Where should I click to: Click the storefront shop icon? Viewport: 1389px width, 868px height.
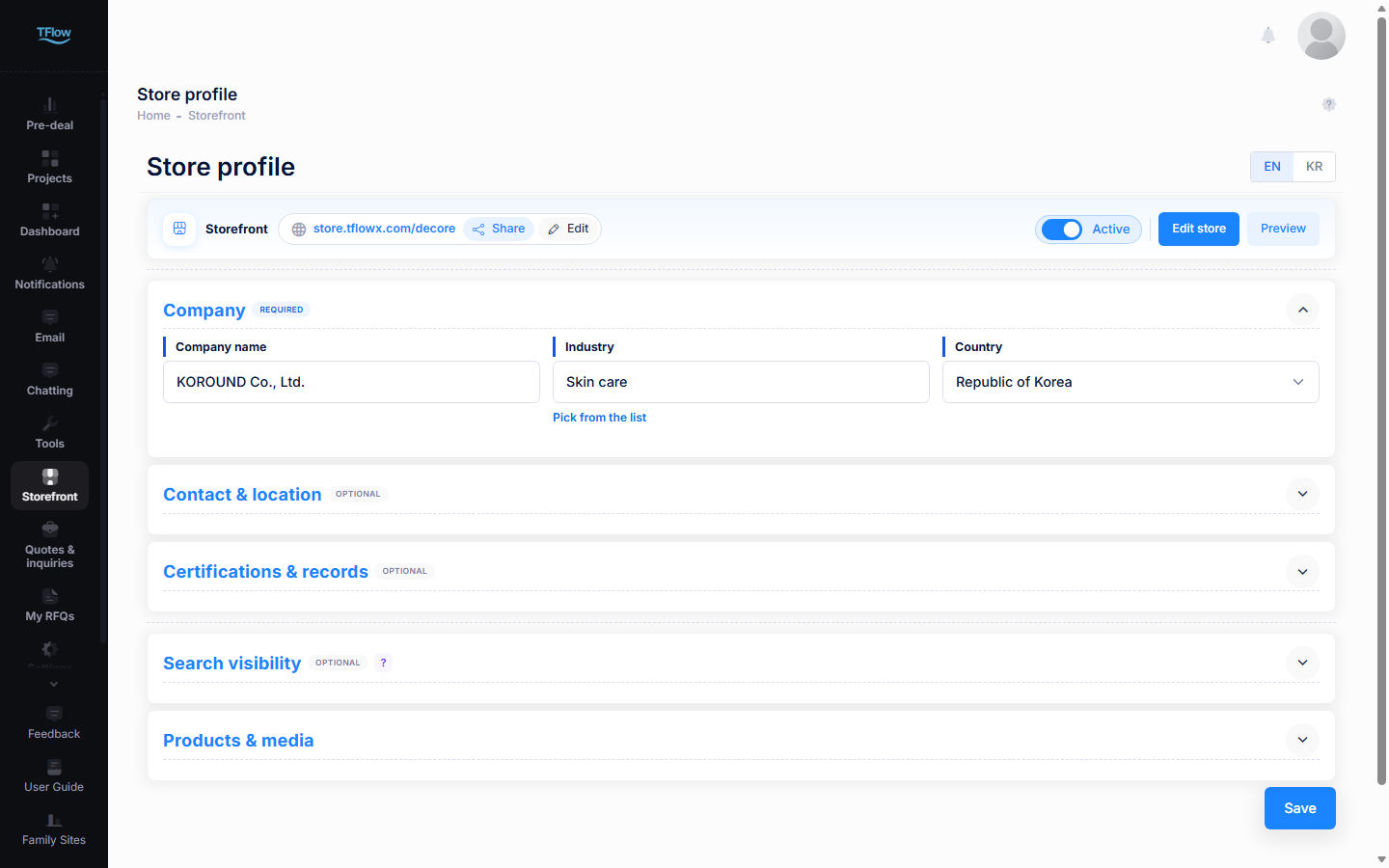[179, 229]
